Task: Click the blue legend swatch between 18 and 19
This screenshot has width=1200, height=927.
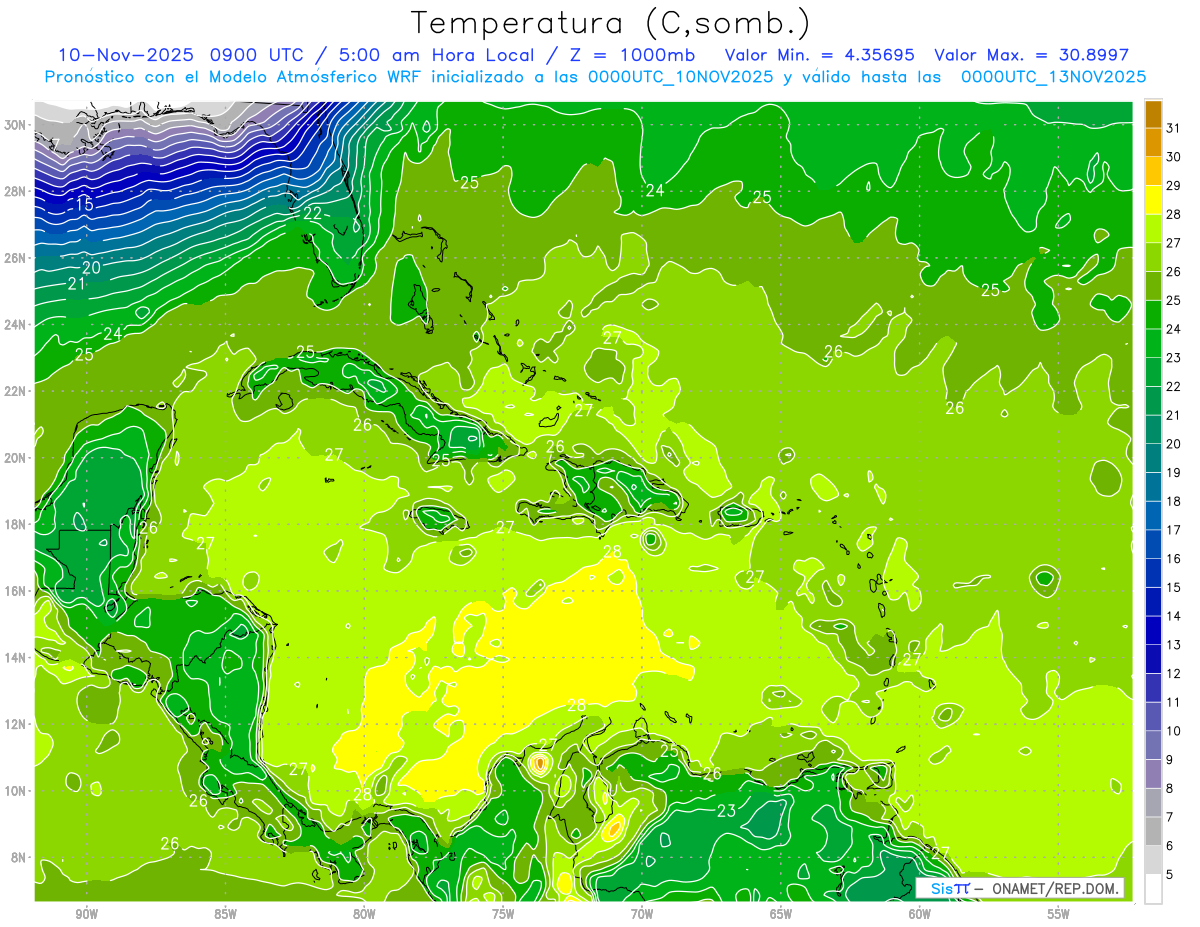Action: [1153, 486]
